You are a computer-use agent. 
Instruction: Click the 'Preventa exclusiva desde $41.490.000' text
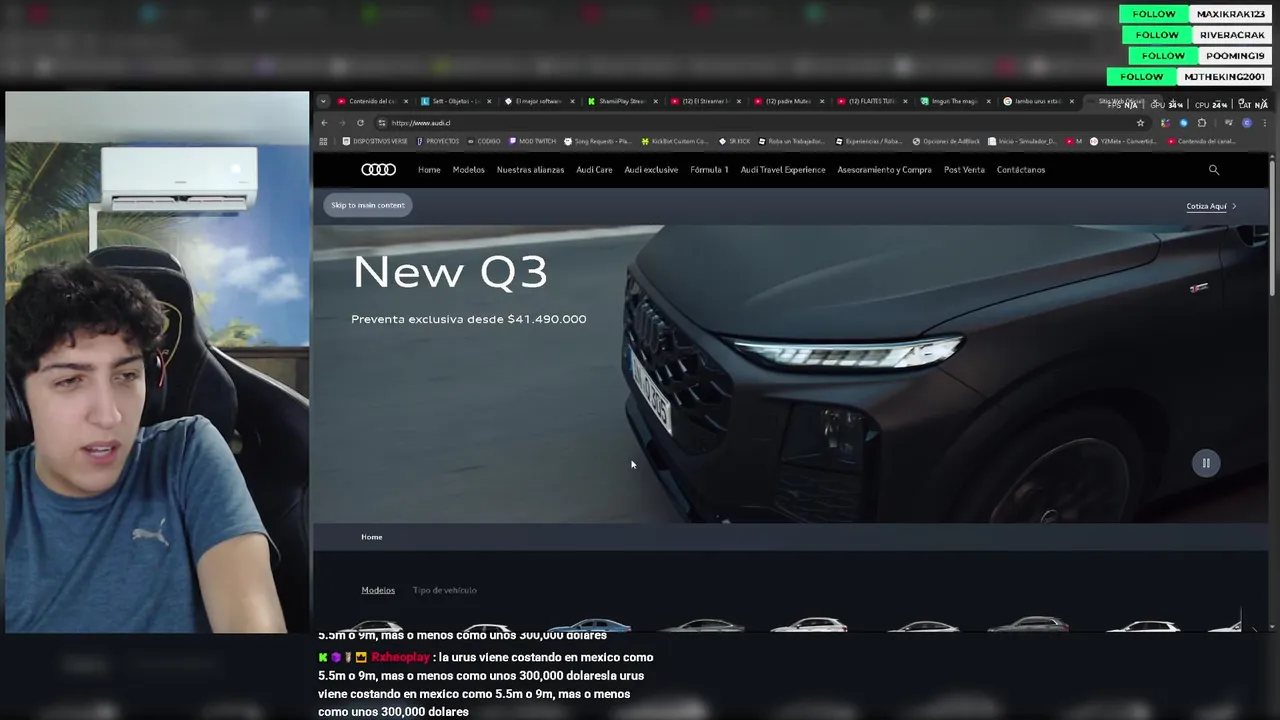469,319
